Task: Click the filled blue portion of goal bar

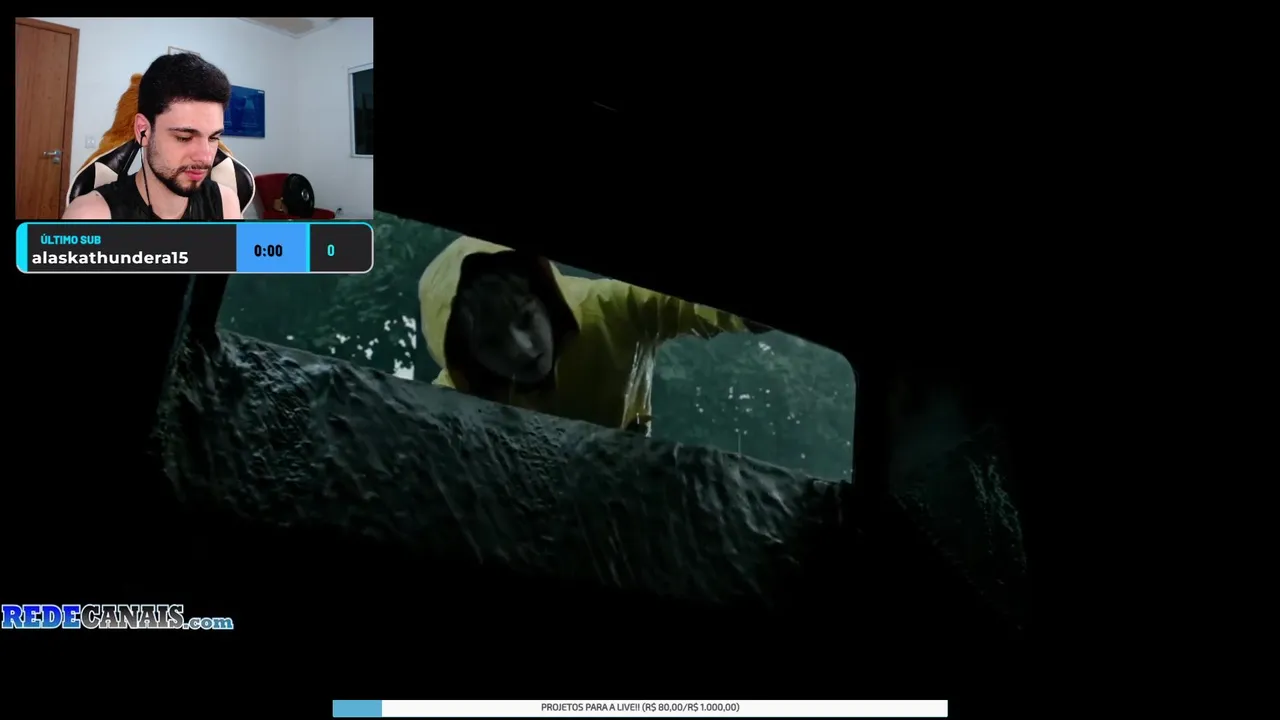Action: 357,708
